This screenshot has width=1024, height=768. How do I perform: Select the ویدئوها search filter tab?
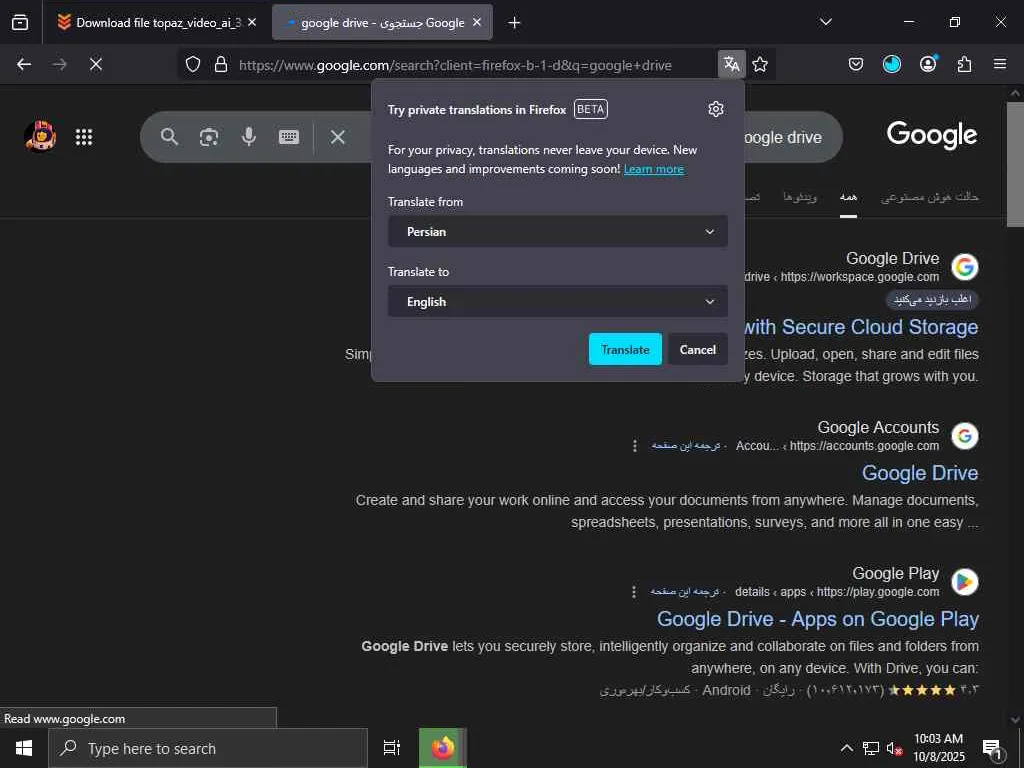(x=800, y=197)
